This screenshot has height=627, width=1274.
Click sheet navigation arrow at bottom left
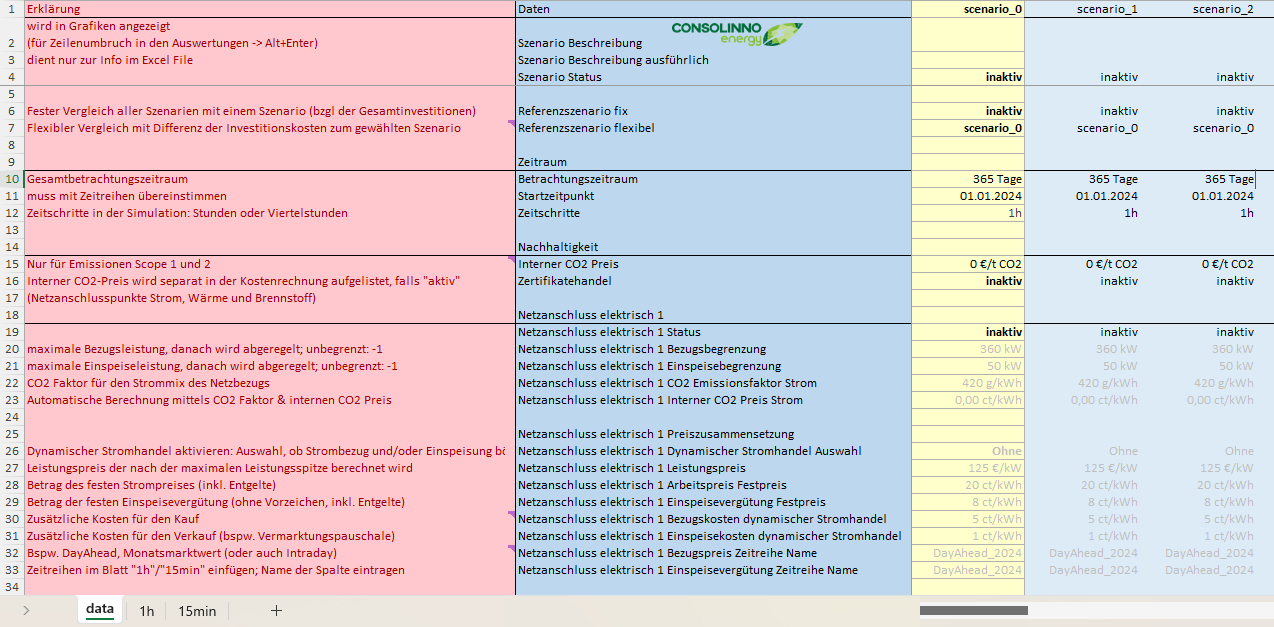pos(26,610)
